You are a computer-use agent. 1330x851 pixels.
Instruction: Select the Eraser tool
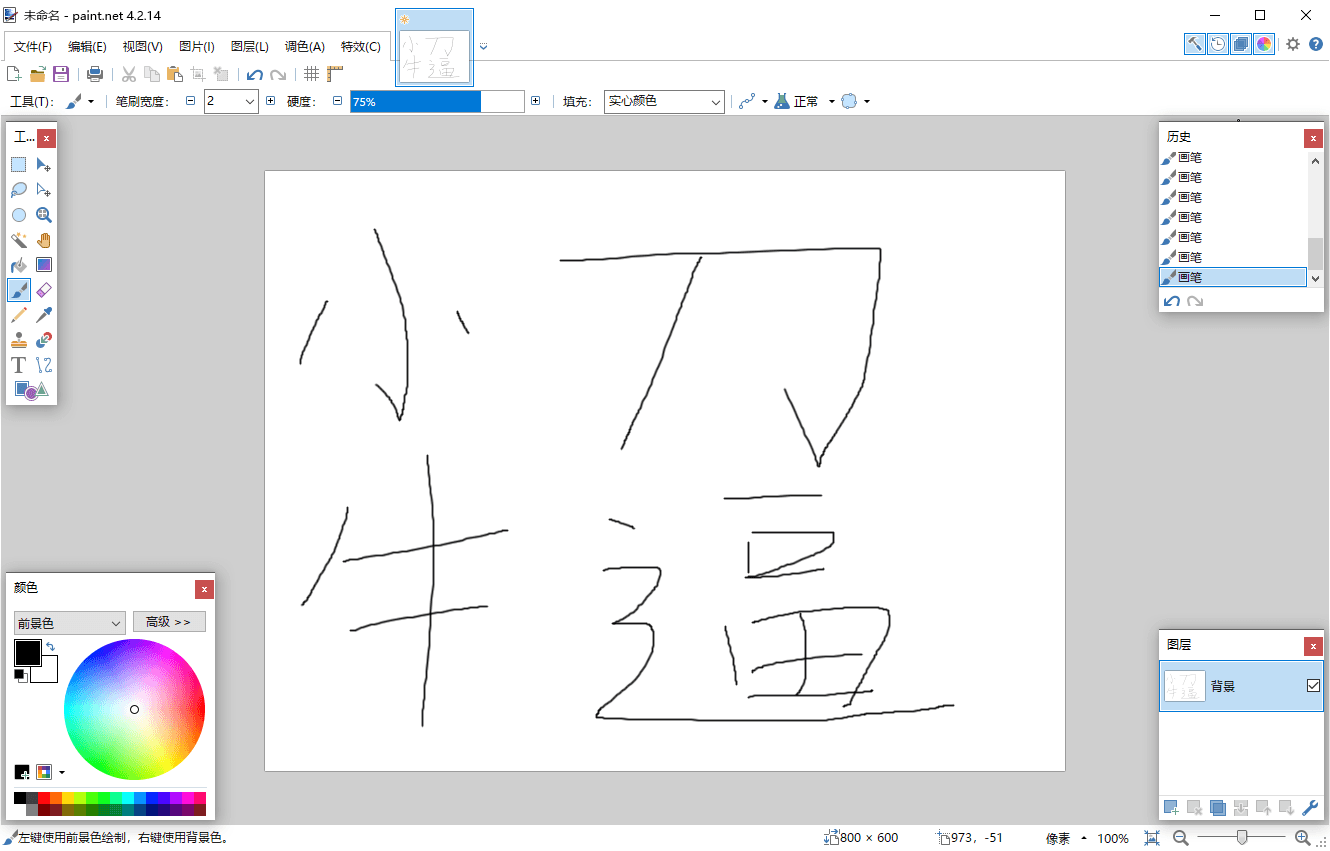(44, 289)
